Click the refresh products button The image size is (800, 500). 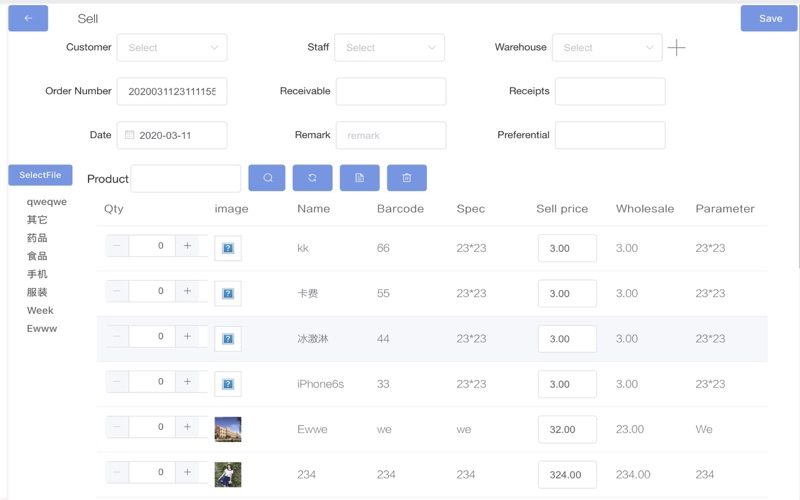pyautogui.click(x=312, y=178)
